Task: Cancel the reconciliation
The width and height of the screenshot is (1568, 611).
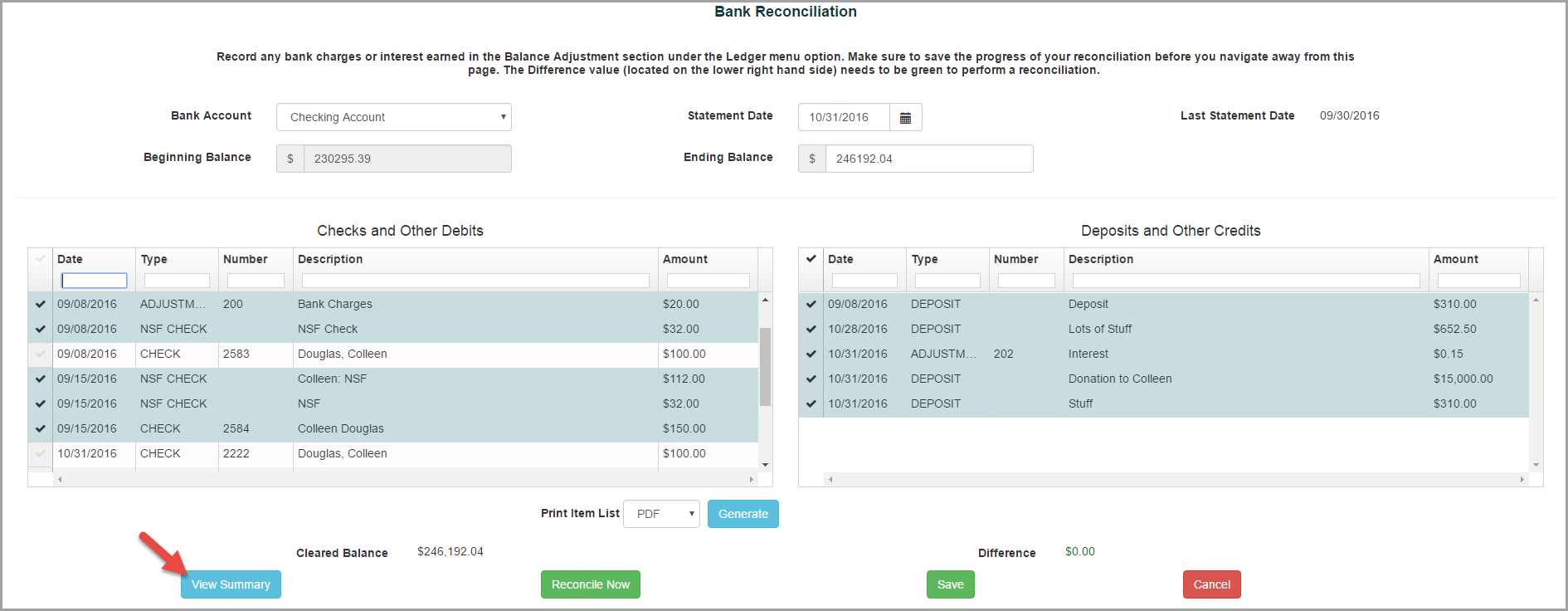Action: pyautogui.click(x=1211, y=584)
